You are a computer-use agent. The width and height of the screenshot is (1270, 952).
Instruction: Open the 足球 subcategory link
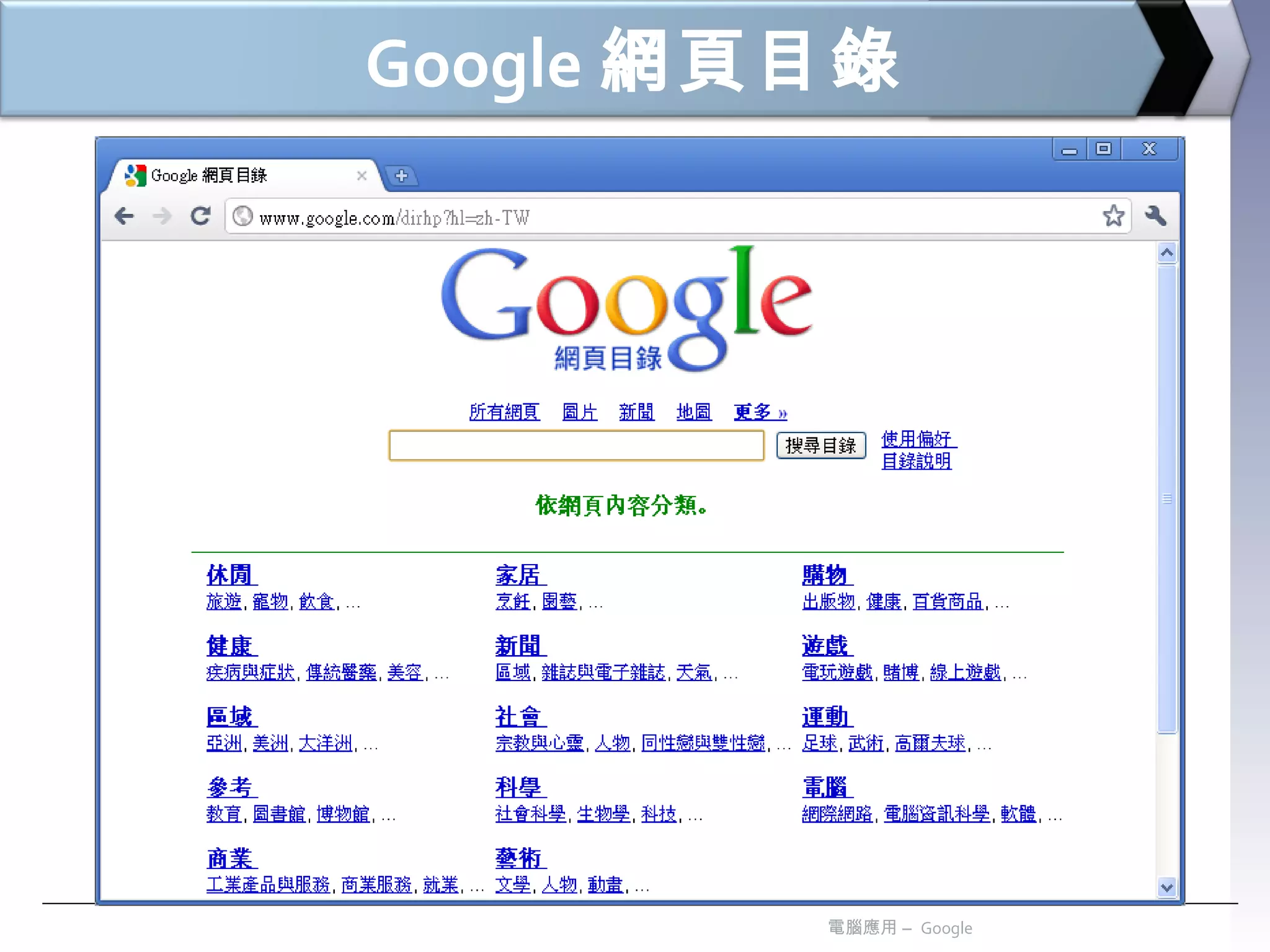click(x=820, y=743)
